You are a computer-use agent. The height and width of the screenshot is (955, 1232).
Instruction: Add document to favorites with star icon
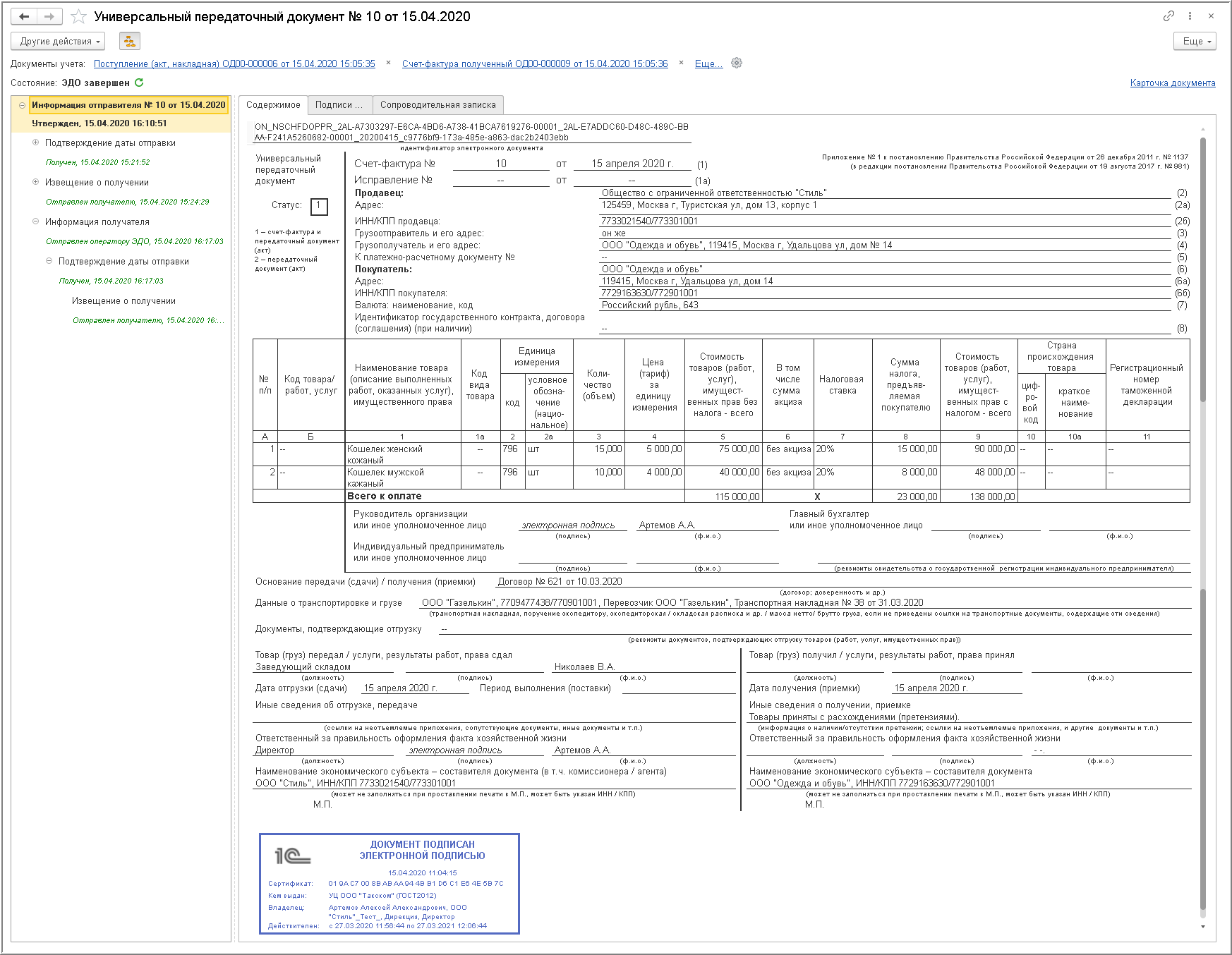pyautogui.click(x=79, y=16)
